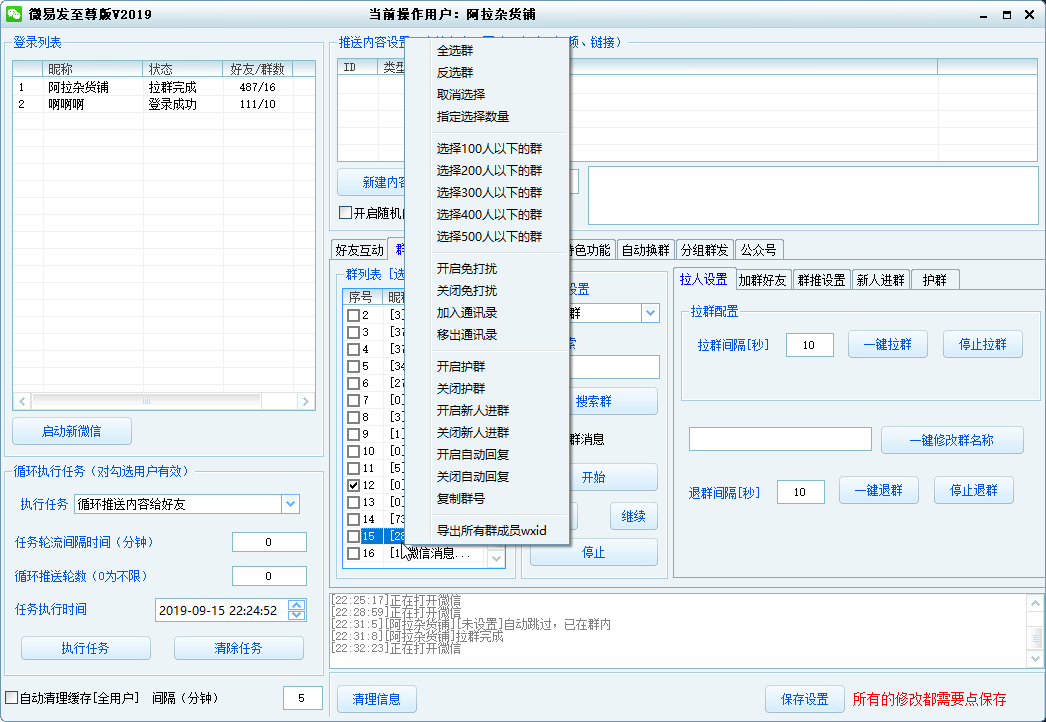Image resolution: width=1046 pixels, height=722 pixels.
Task: Choose 全选群 from the context menu
Action: (455, 50)
